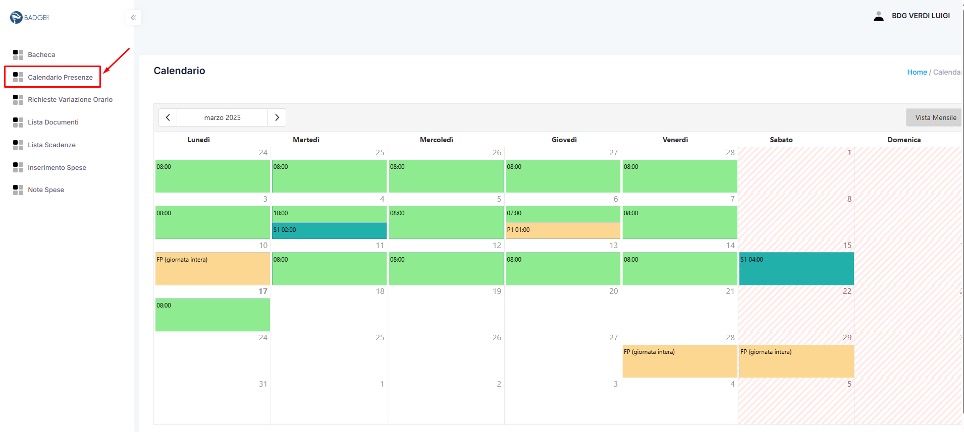Advance to next month with right arrow
Screen dimensions: 964x432
(277, 117)
